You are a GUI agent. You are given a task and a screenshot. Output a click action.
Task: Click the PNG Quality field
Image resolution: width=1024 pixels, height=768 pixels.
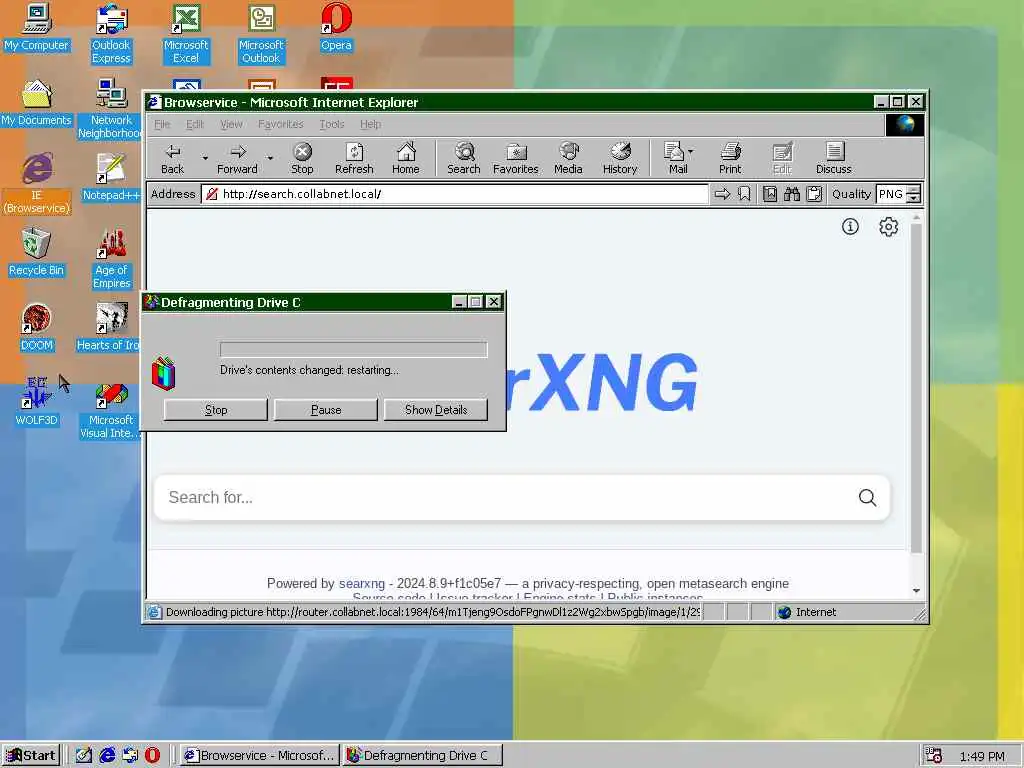pyautogui.click(x=891, y=194)
